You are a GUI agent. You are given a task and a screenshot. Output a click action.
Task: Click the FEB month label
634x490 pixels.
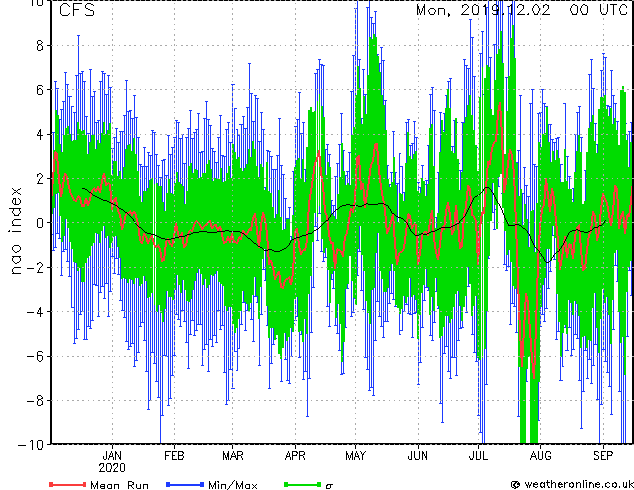pyautogui.click(x=174, y=456)
